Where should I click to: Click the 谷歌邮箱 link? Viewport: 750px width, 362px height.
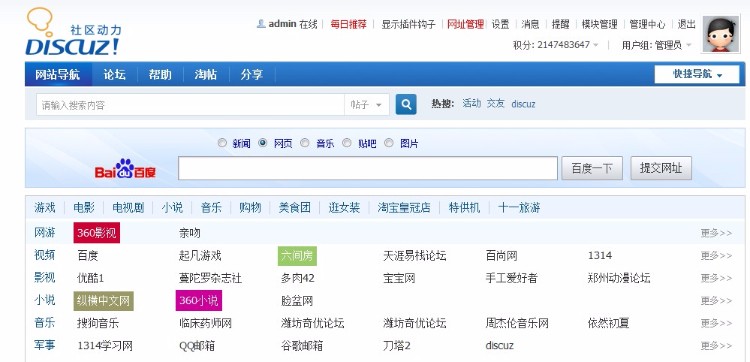(302, 346)
